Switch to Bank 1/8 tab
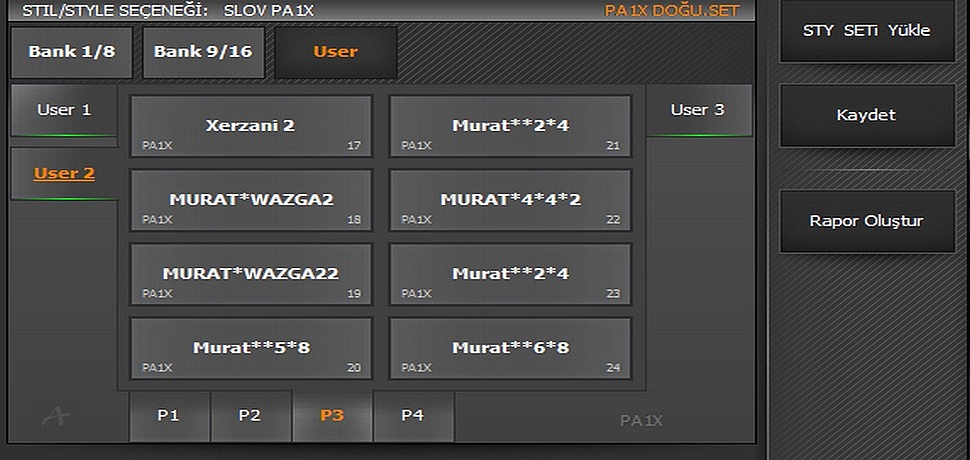Image resolution: width=970 pixels, height=460 pixels. coord(71,52)
